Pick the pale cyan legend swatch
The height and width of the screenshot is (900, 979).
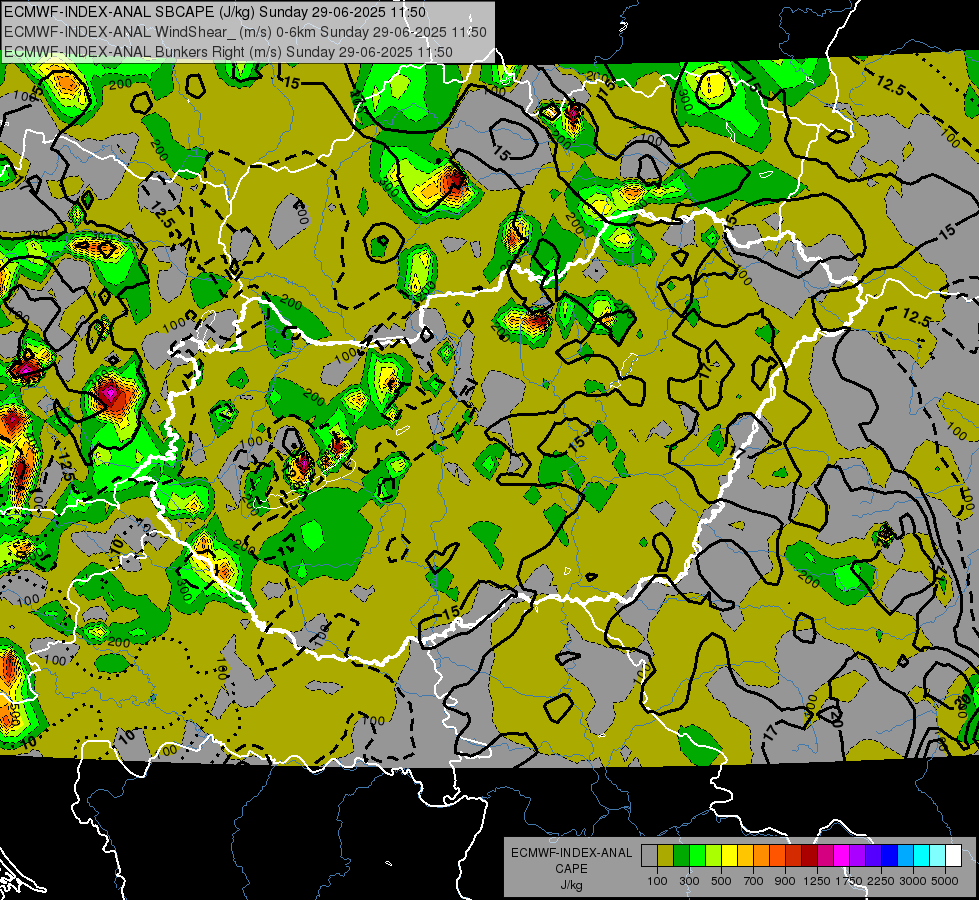[938, 856]
